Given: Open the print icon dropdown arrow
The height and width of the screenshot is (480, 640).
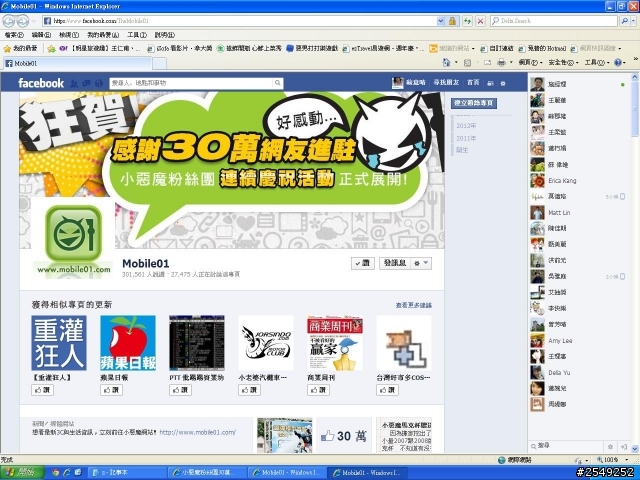Looking at the screenshot, I should 511,62.
